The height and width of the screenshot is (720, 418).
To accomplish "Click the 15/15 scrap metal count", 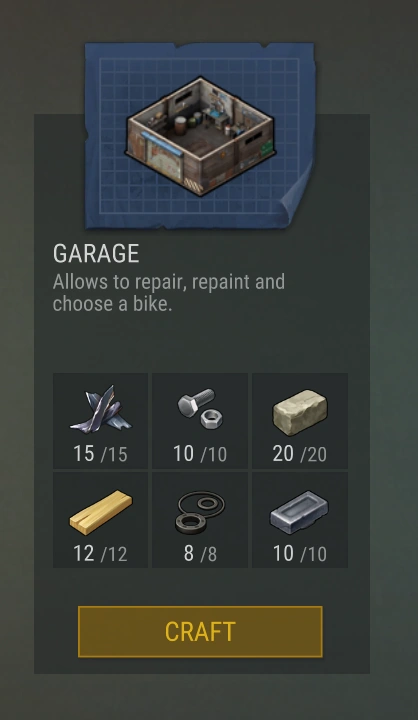I will (x=101, y=454).
